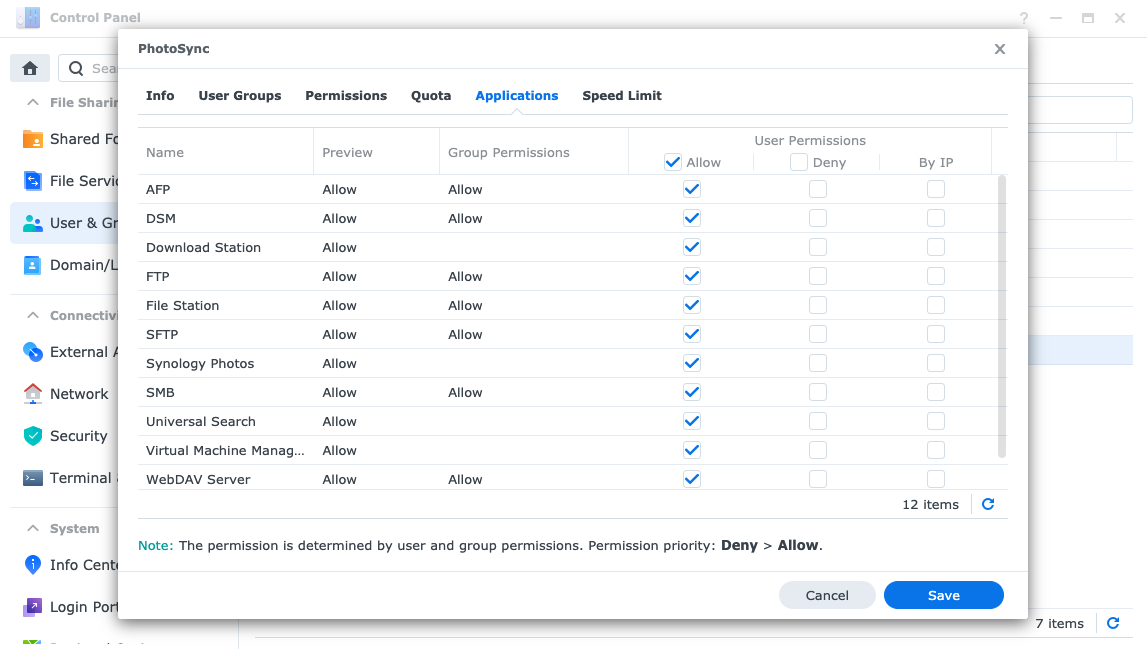The width and height of the screenshot is (1147, 649).
Task: Uncheck Allow for Synology Photos
Action: pyautogui.click(x=692, y=363)
